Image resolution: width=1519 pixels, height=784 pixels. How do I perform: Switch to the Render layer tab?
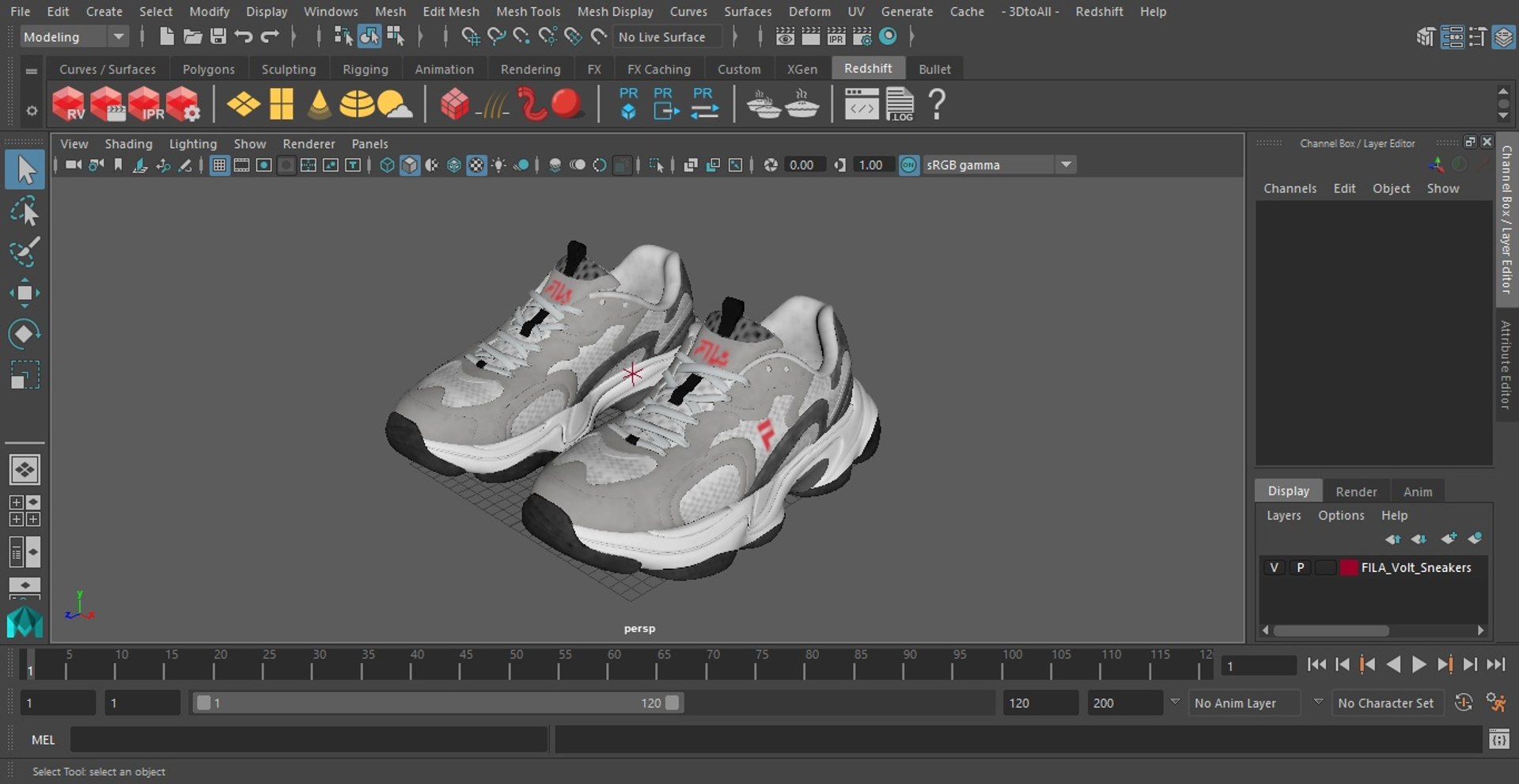coord(1356,491)
